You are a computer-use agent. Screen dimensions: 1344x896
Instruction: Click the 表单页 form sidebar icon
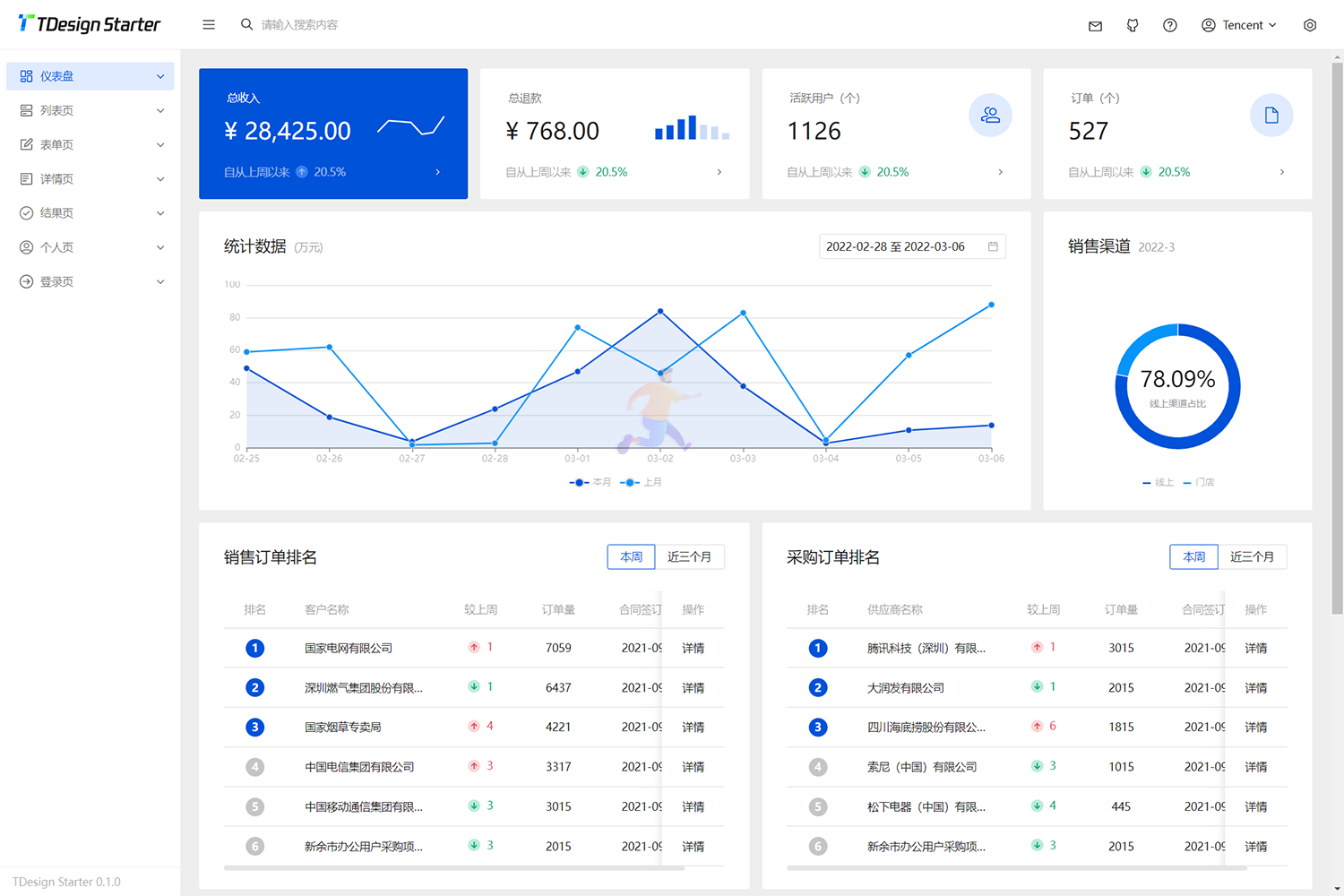click(26, 144)
